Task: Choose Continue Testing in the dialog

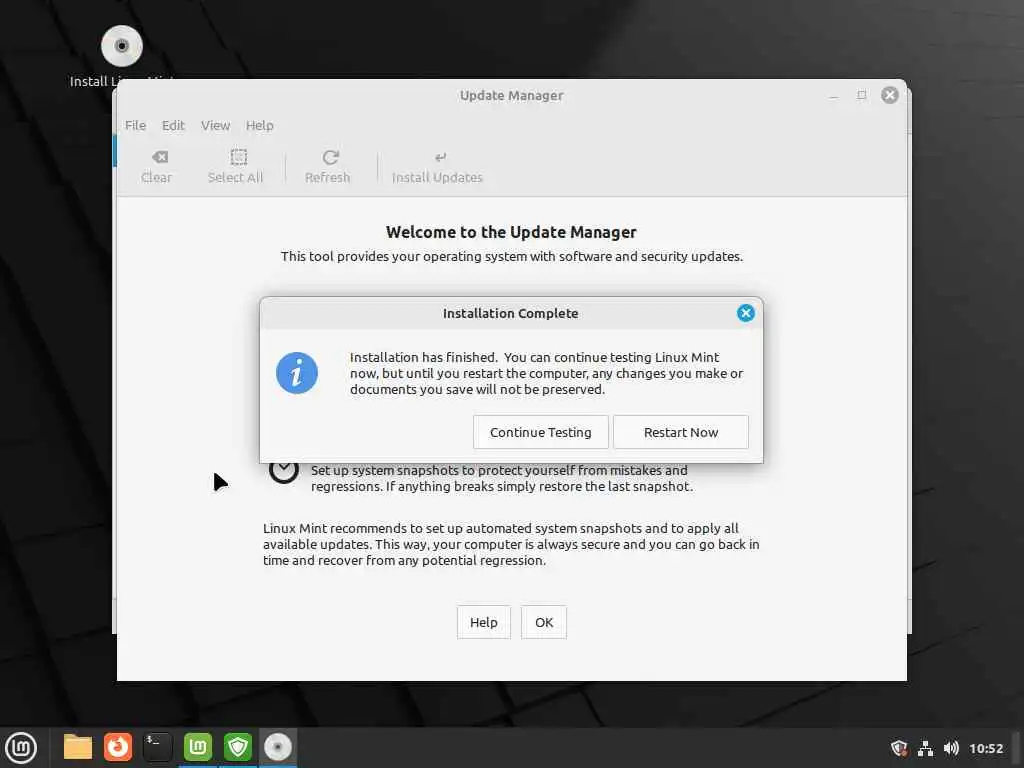Action: [540, 432]
